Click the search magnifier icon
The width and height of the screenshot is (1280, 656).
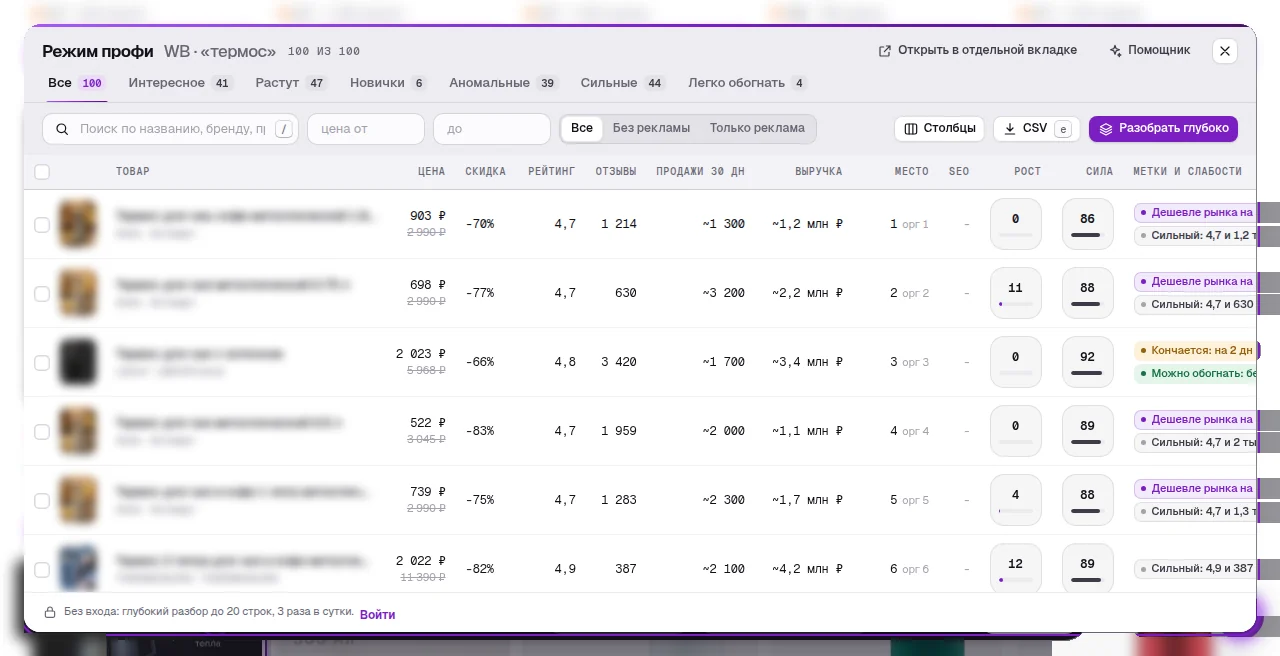(x=62, y=129)
